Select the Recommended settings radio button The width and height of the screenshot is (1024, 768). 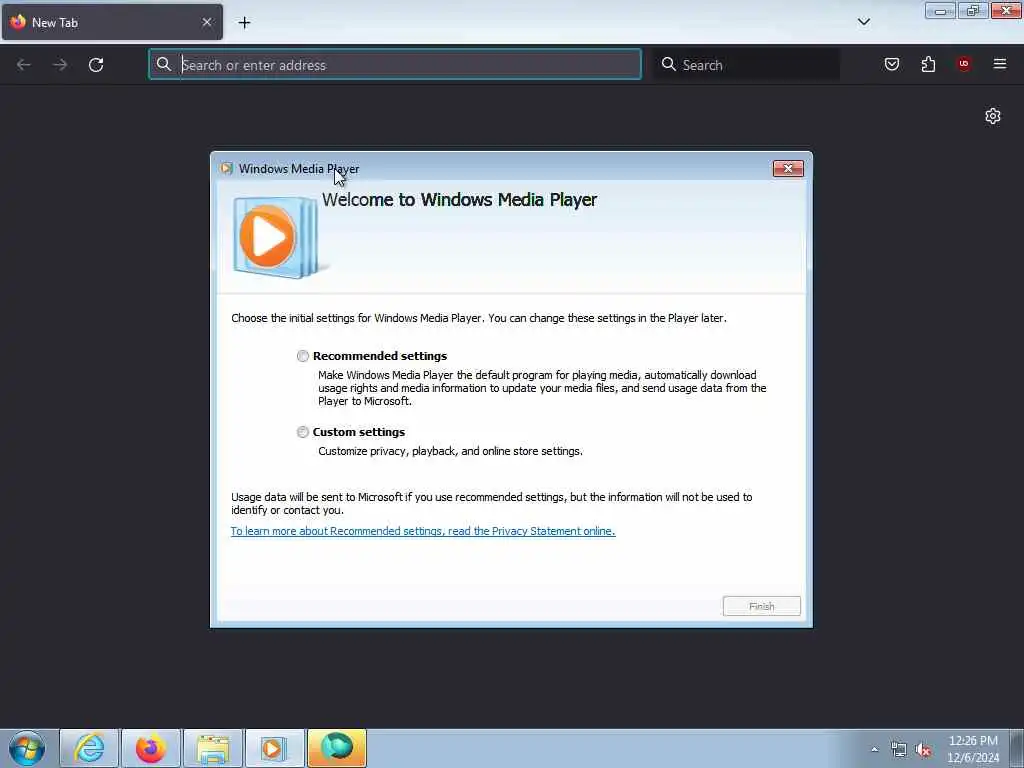click(302, 356)
